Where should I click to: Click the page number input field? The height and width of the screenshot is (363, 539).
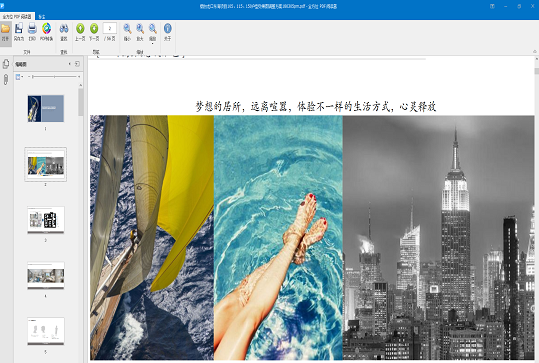[110, 29]
